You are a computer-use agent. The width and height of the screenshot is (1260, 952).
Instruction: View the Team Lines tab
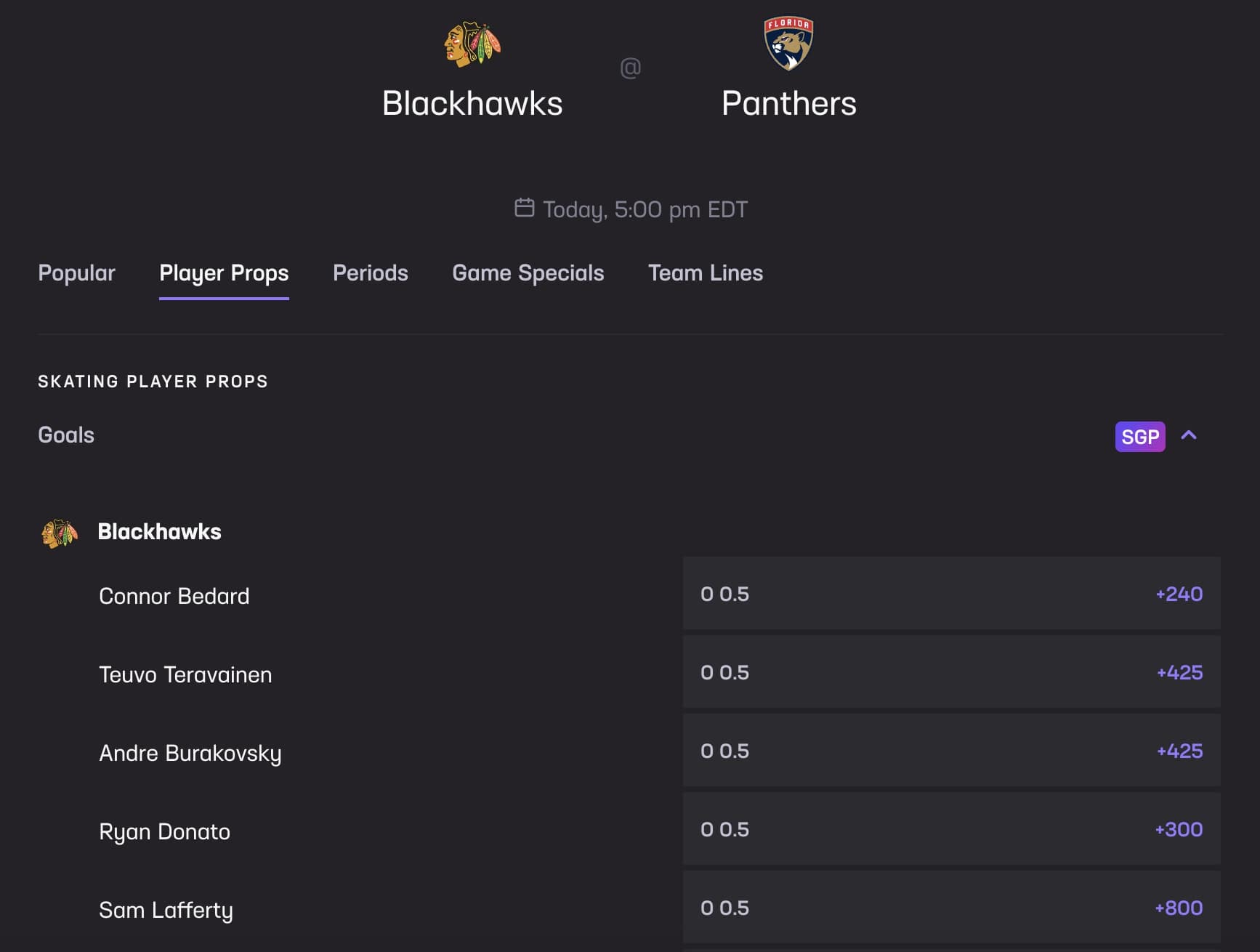click(706, 273)
